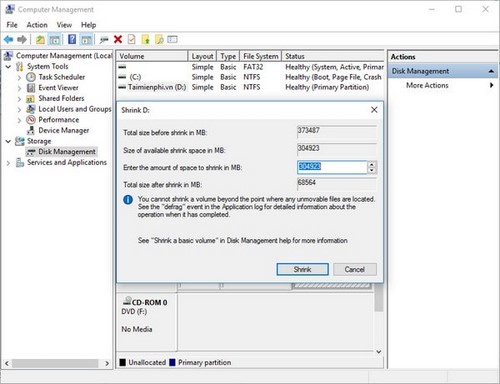
Task: Select Event Viewer in the tree
Action: pos(58,88)
